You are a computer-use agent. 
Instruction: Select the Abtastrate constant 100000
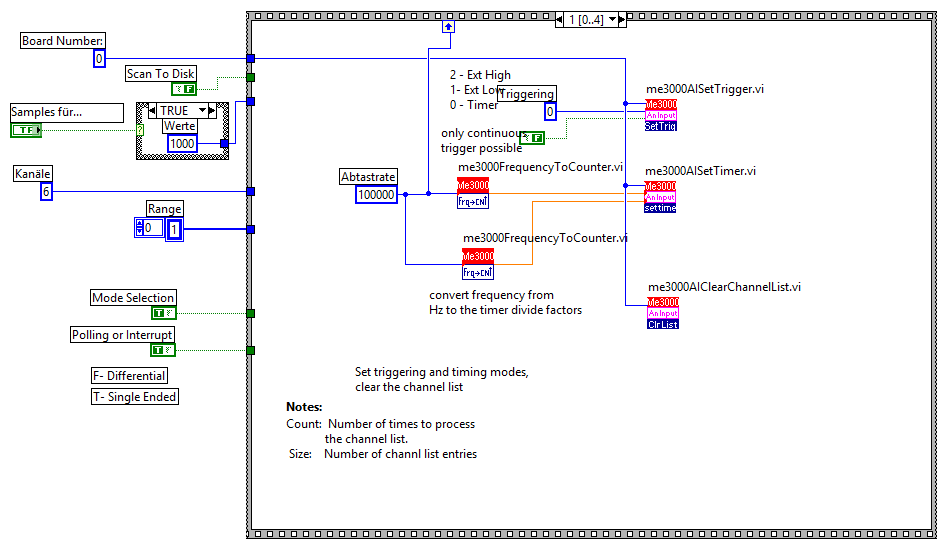click(376, 195)
